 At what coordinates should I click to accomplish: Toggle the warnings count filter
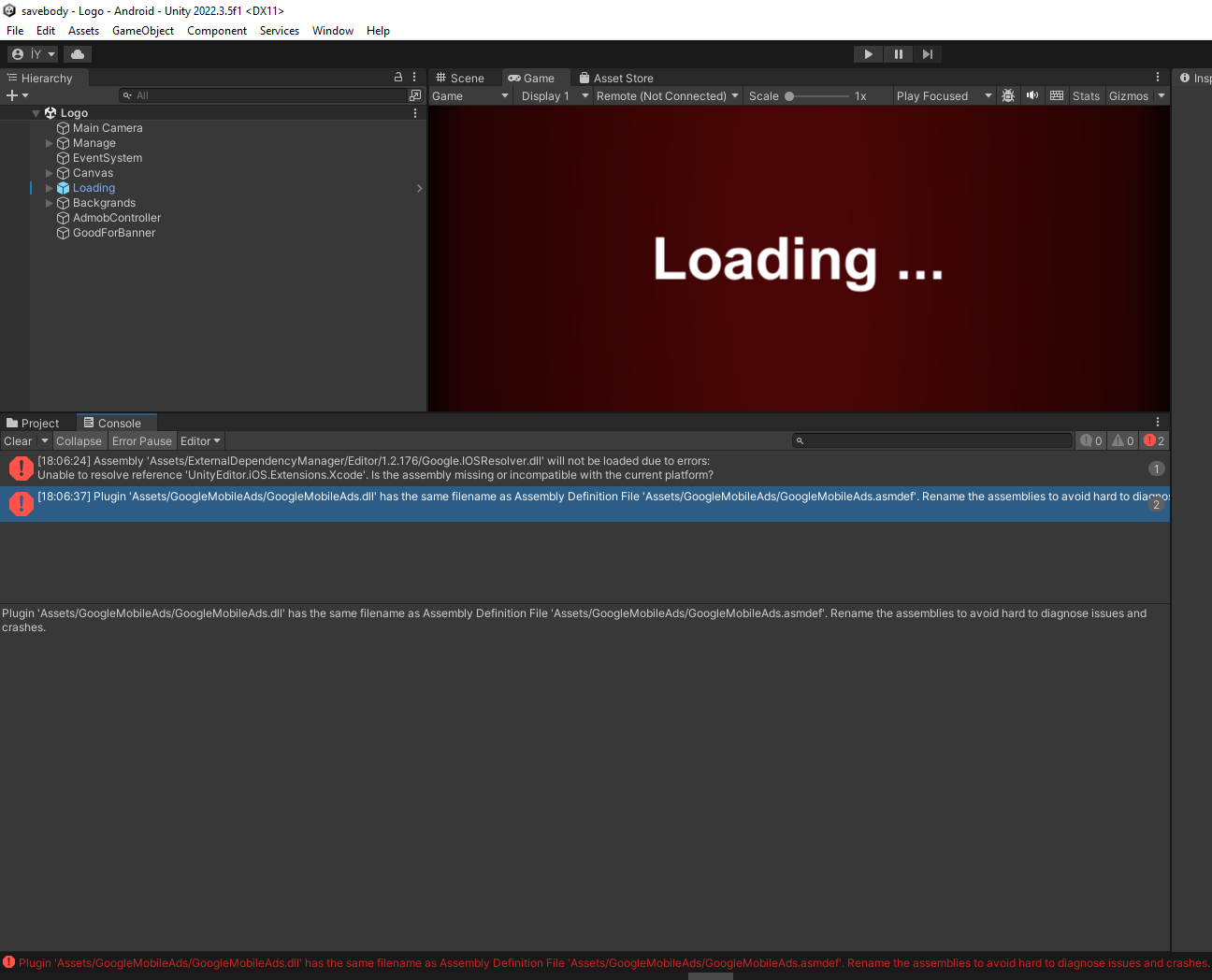(1123, 441)
